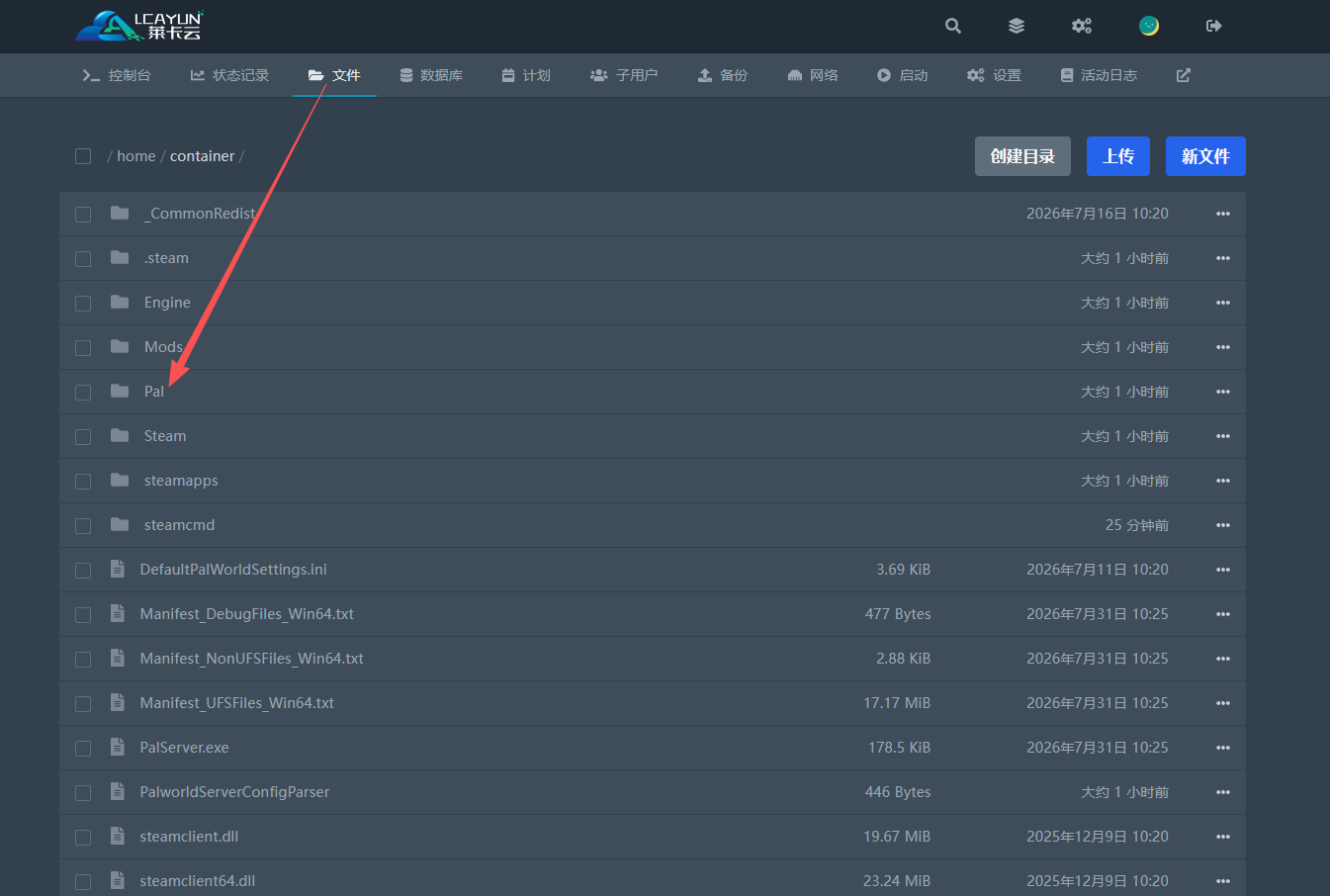Select the steamclient.dll checkbox
1330x896 pixels.
[83, 838]
